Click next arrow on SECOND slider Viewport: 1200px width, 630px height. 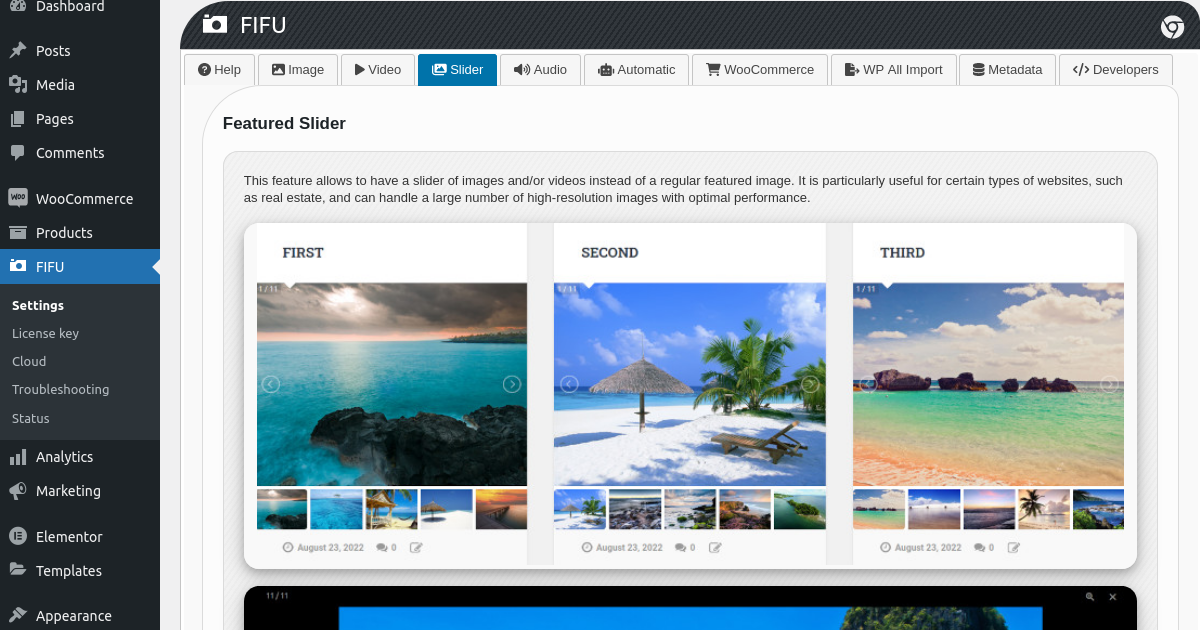pyautogui.click(x=810, y=384)
